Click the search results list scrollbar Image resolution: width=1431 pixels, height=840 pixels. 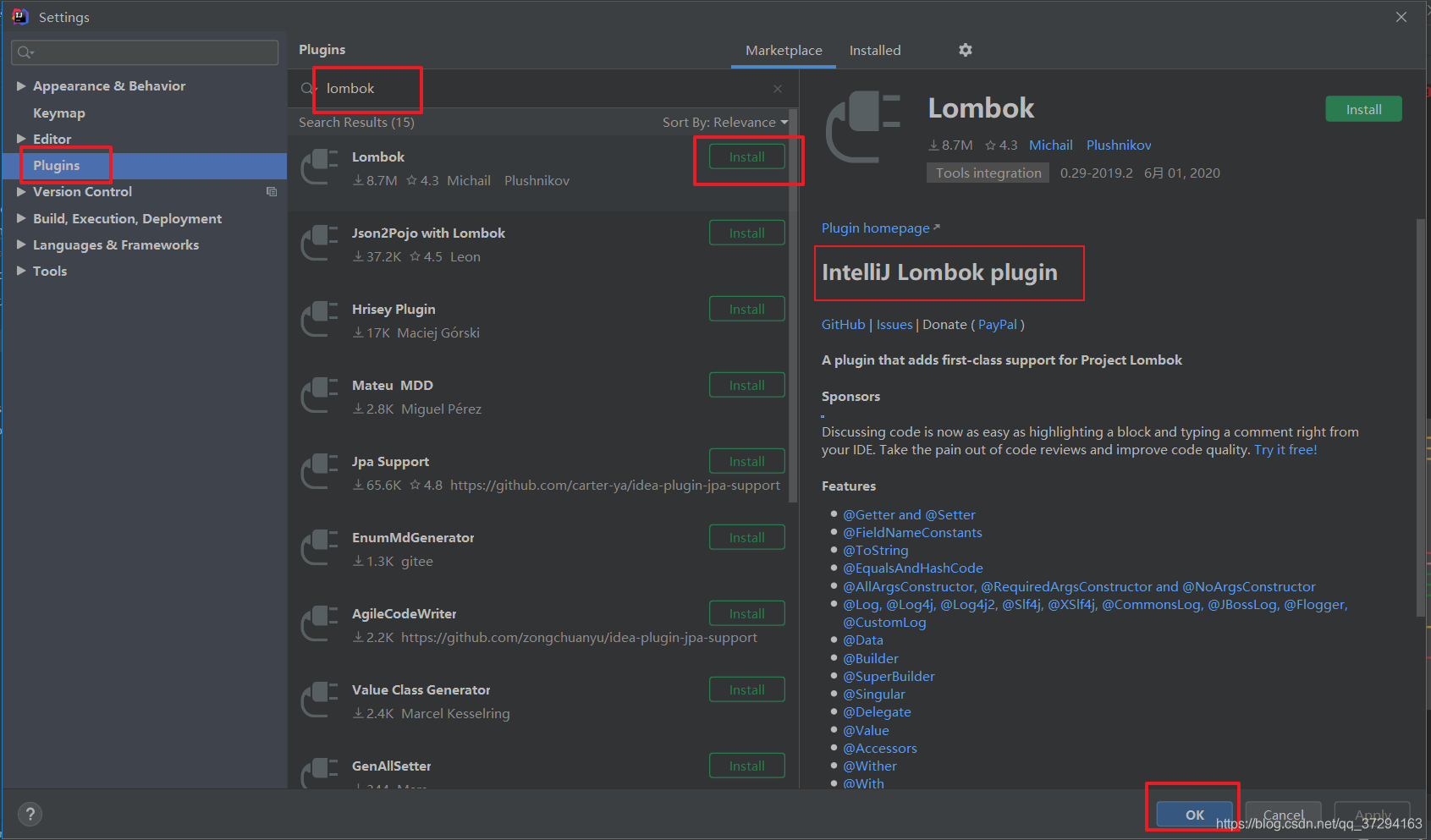click(793, 305)
